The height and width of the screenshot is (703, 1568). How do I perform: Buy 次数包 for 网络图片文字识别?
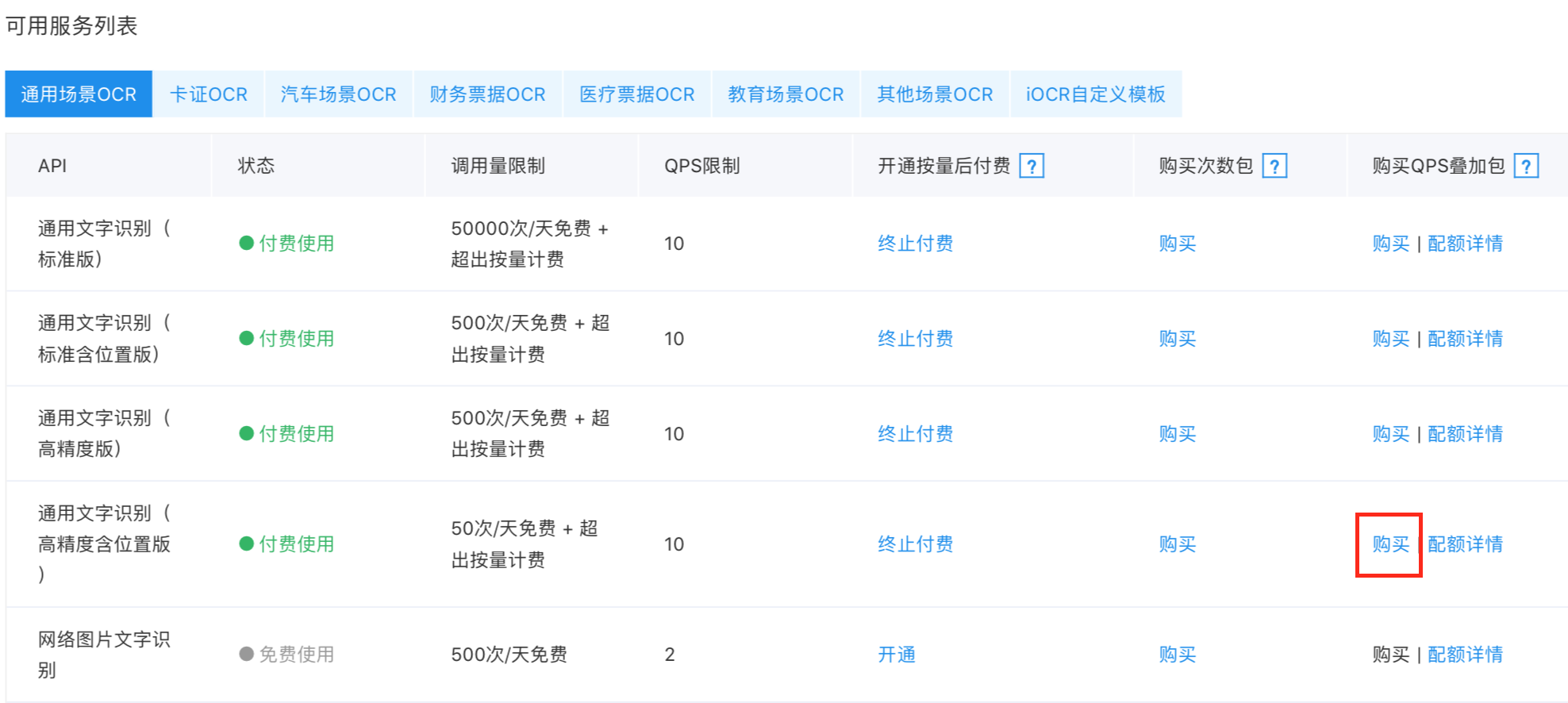(1178, 655)
